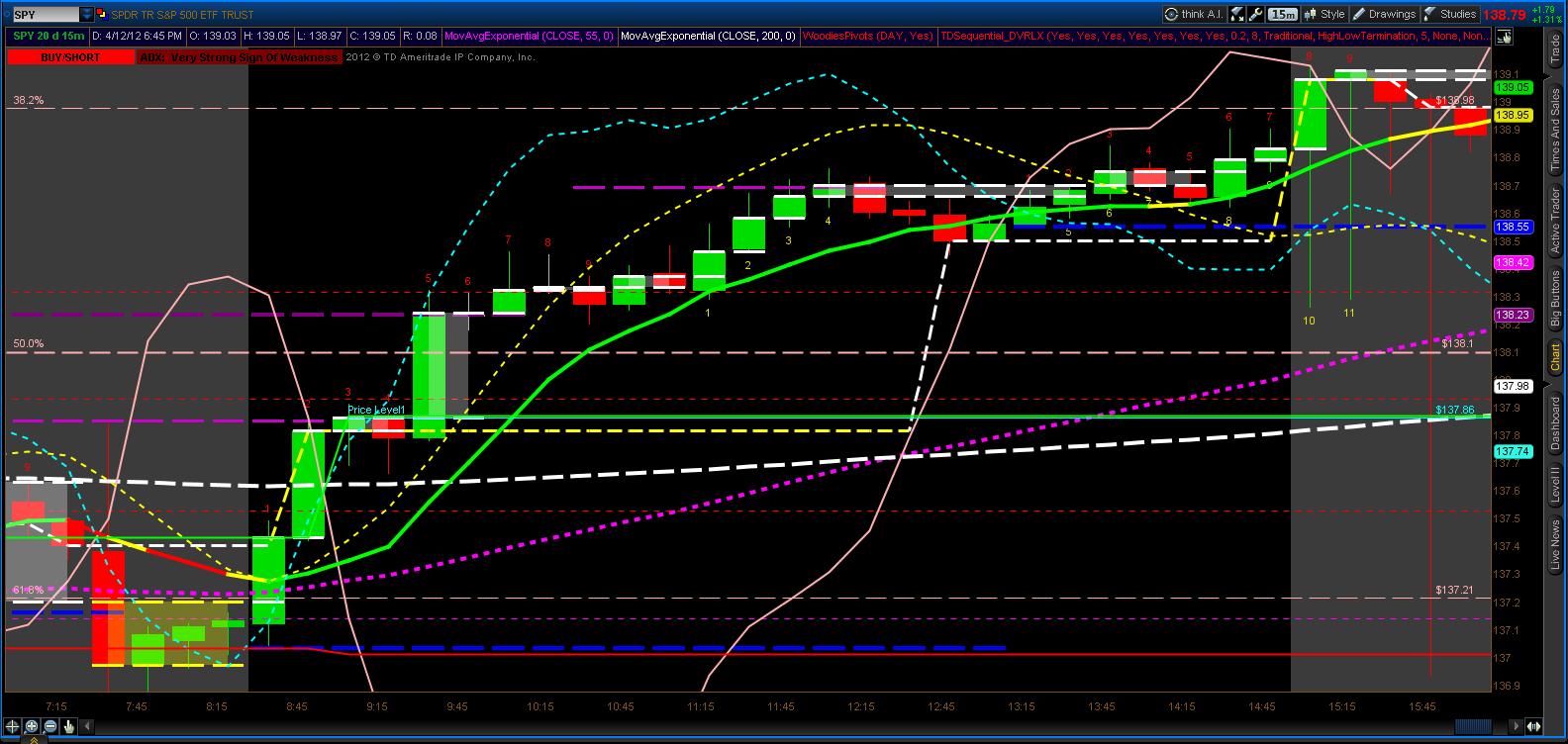The height and width of the screenshot is (744, 1568).
Task: Click the L: 138.97 low value
Action: (321, 36)
